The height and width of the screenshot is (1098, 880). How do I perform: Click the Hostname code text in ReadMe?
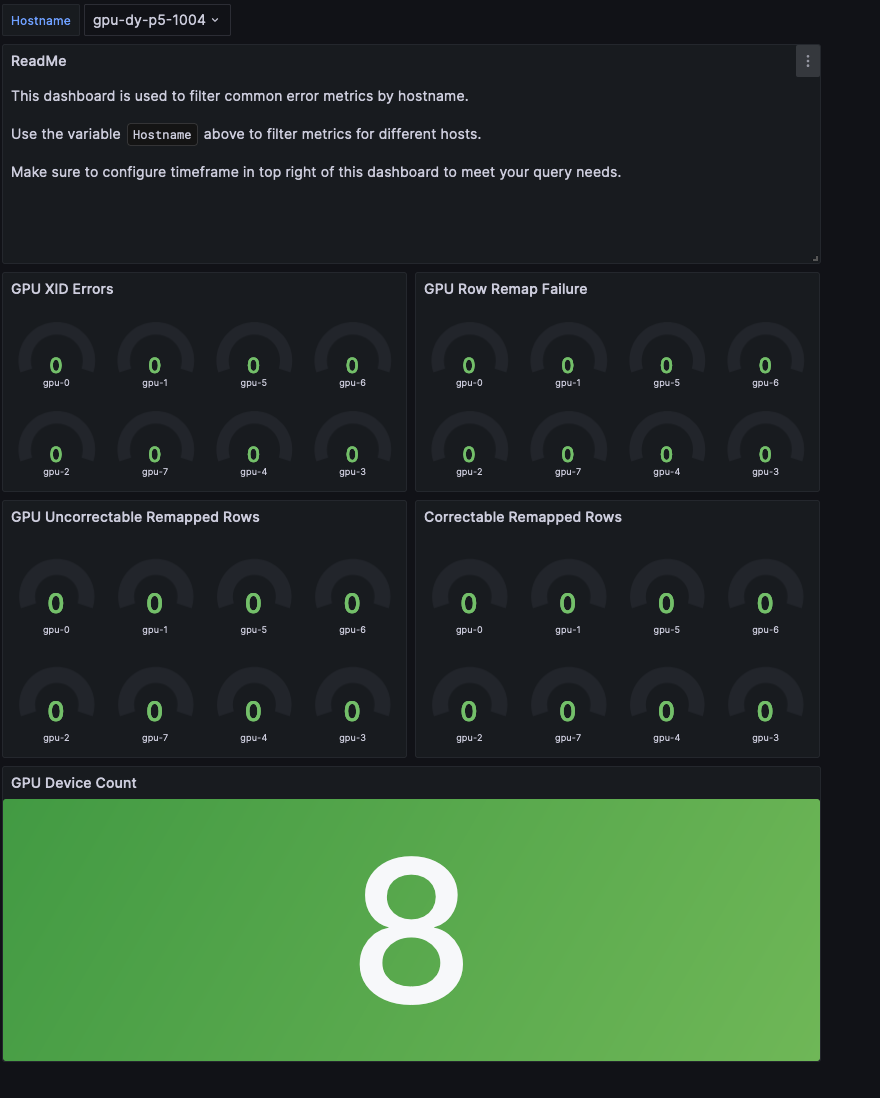click(x=162, y=135)
